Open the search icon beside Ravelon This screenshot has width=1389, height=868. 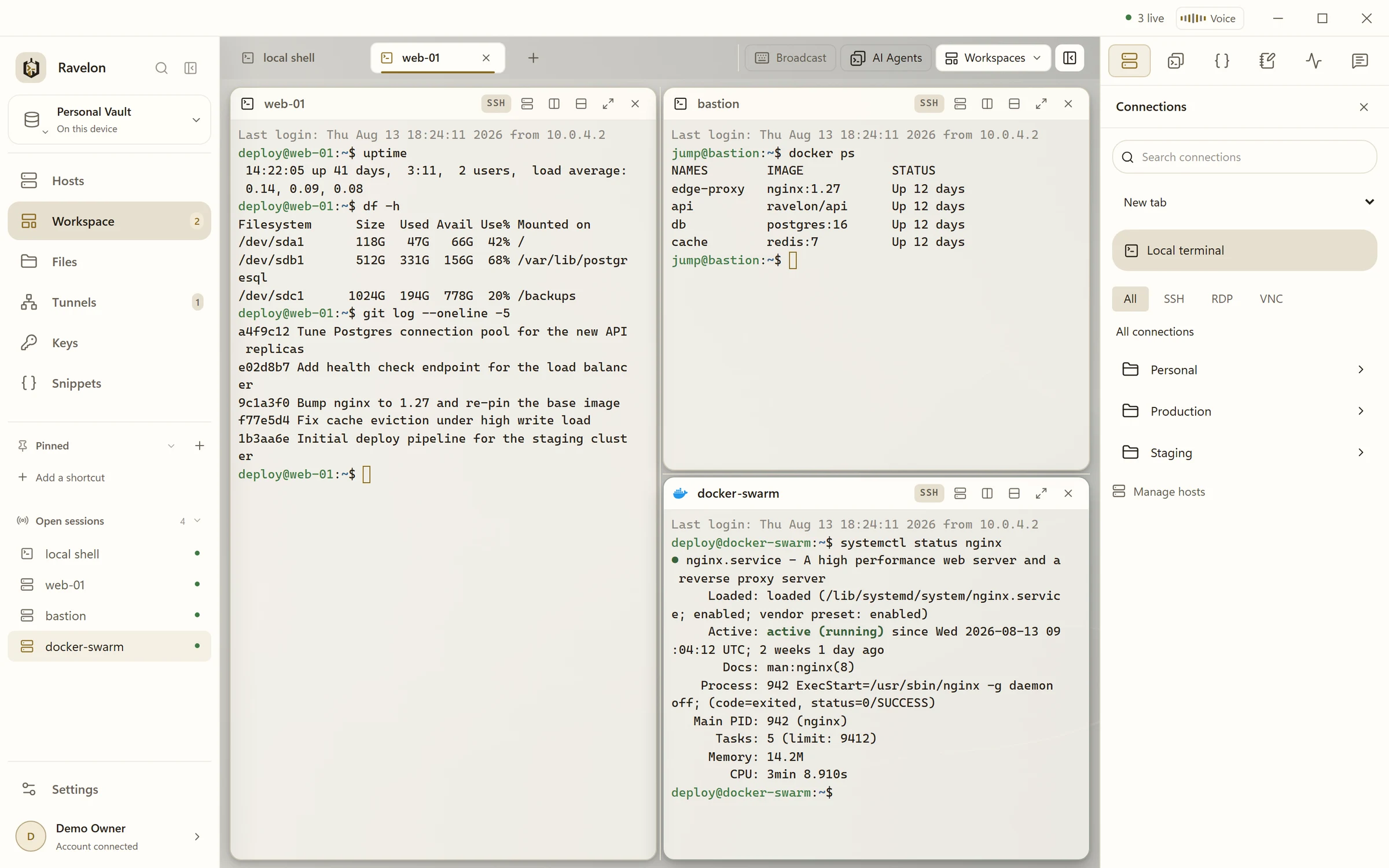161,68
